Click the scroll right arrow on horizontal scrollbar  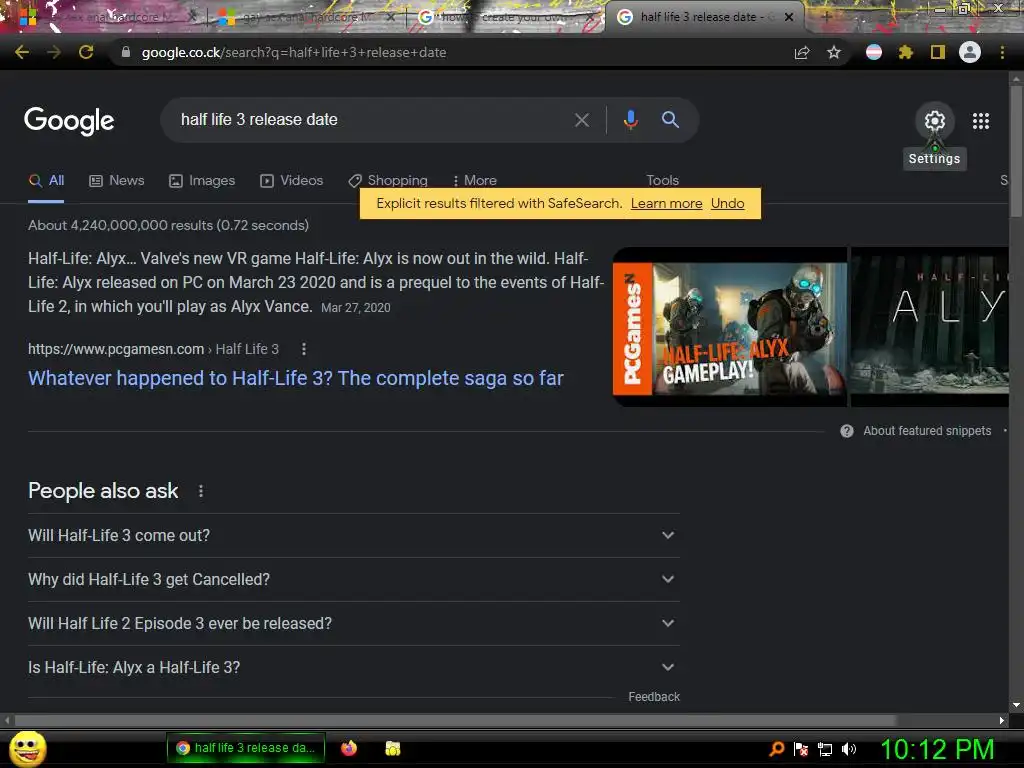coord(1002,720)
